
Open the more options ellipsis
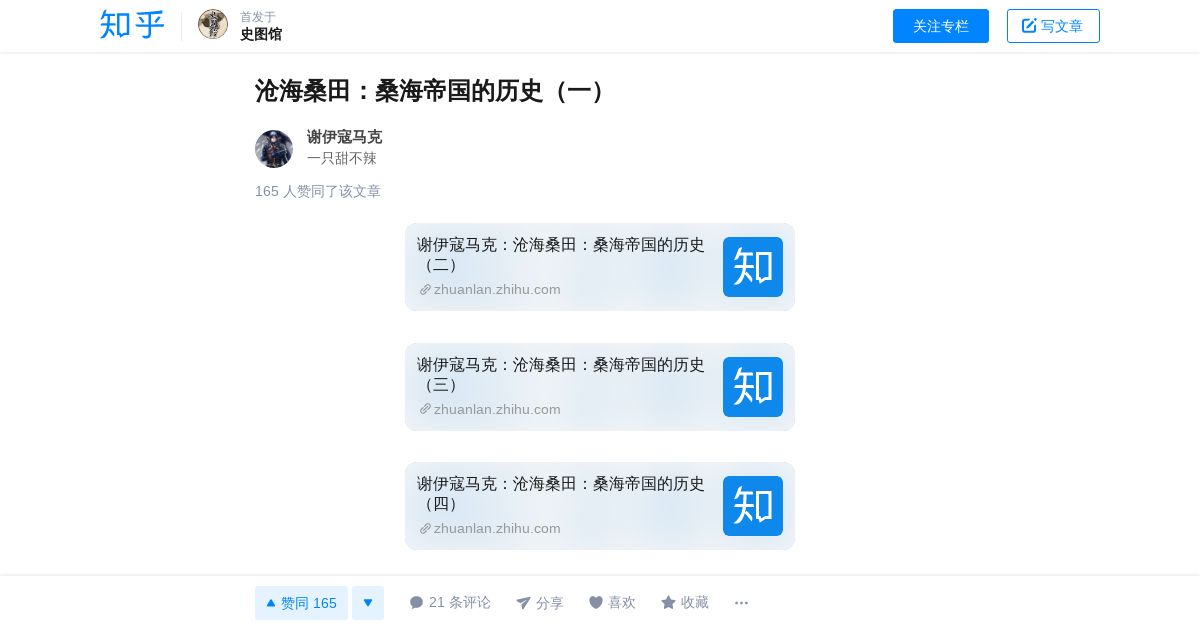click(741, 603)
